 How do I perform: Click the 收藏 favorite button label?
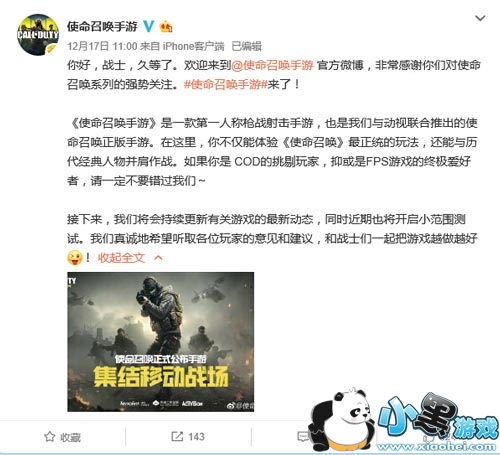(x=70, y=437)
